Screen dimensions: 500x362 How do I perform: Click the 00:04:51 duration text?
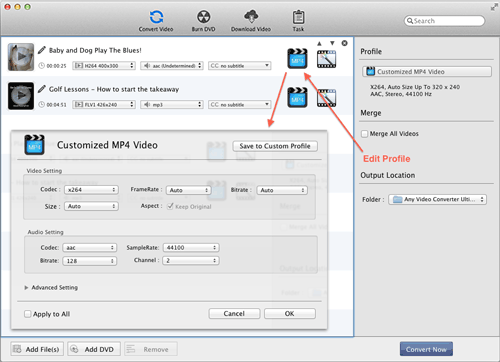[56, 105]
